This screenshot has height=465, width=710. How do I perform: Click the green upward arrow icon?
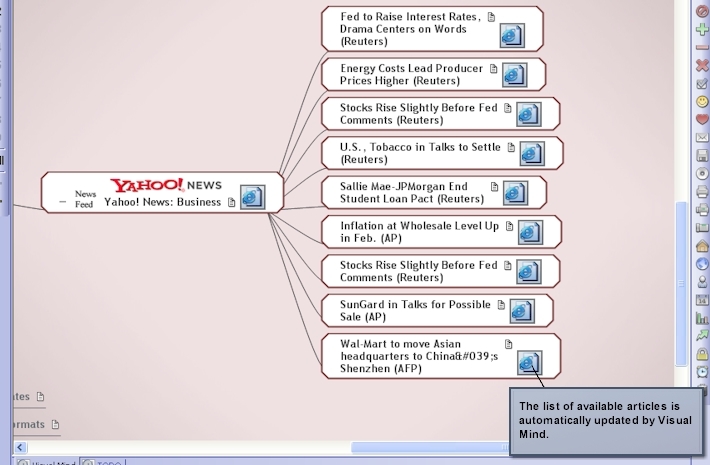click(x=702, y=336)
